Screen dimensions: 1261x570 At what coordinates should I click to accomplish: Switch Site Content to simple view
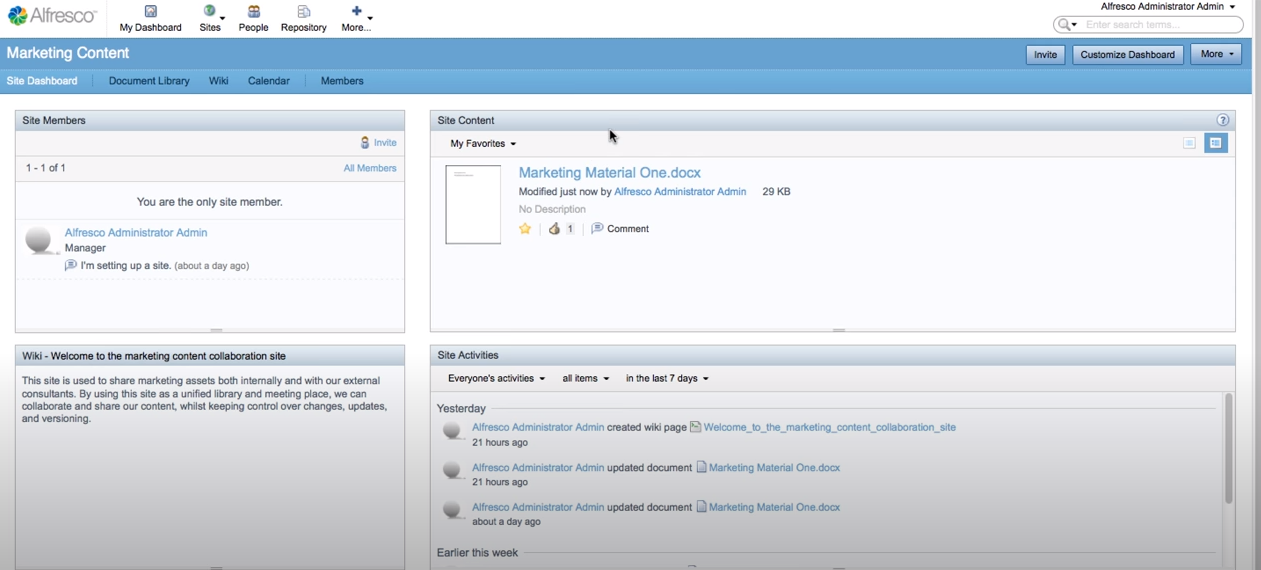click(x=1189, y=143)
